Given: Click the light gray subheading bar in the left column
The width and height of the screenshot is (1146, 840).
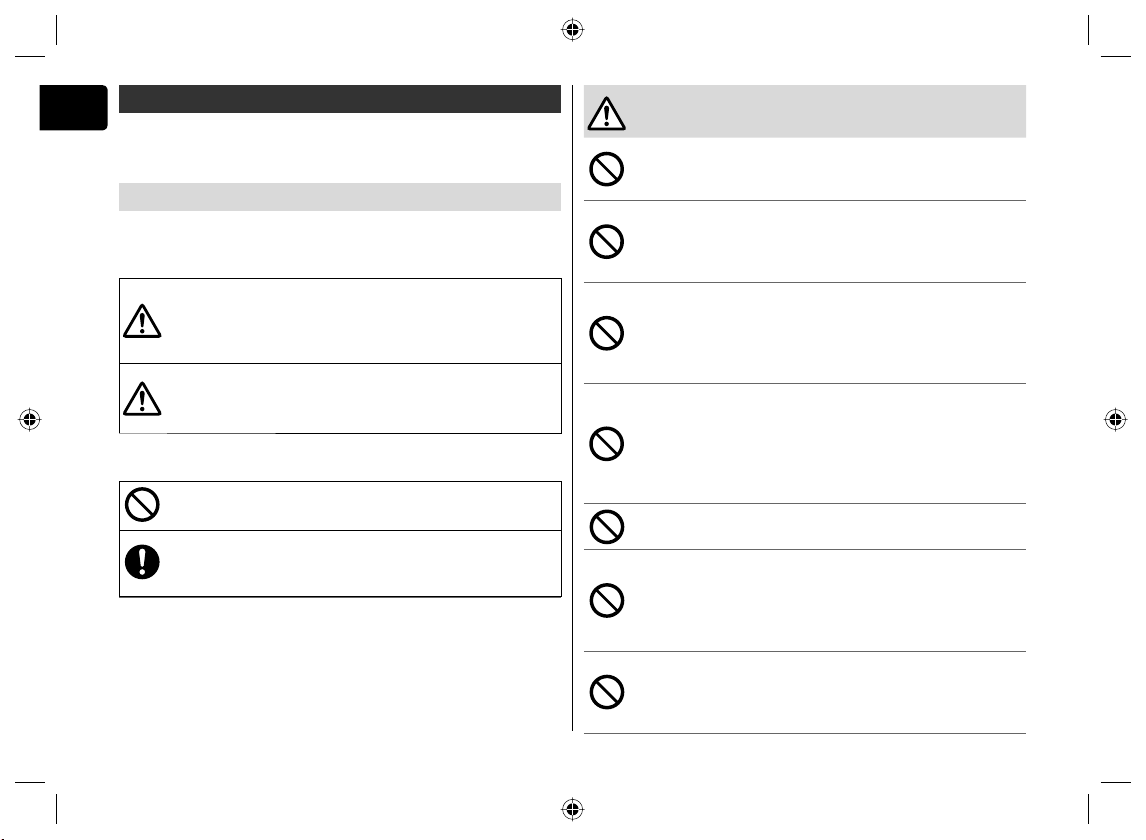Looking at the screenshot, I should tap(340, 197).
